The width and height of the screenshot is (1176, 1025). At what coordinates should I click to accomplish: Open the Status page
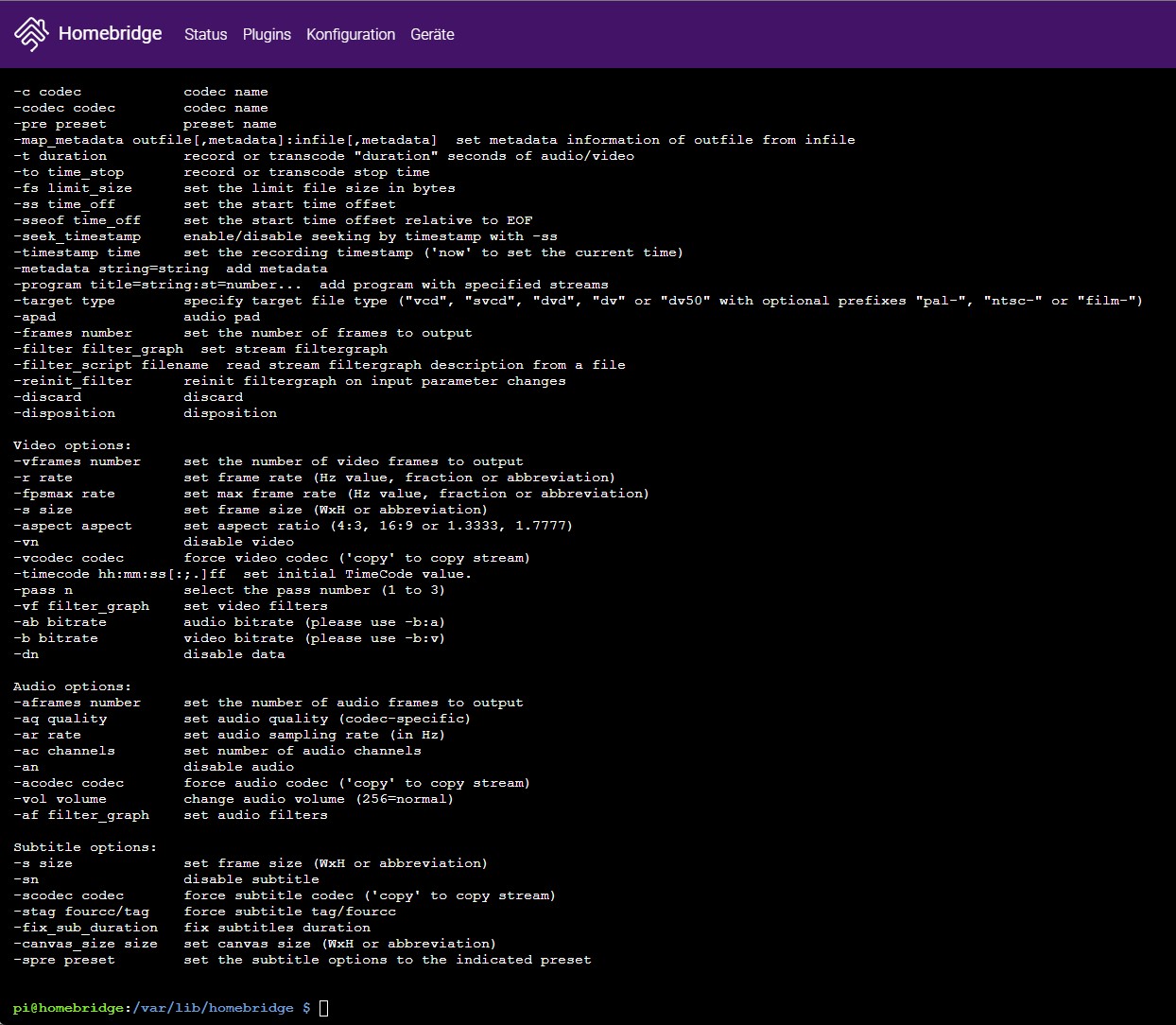pos(205,34)
